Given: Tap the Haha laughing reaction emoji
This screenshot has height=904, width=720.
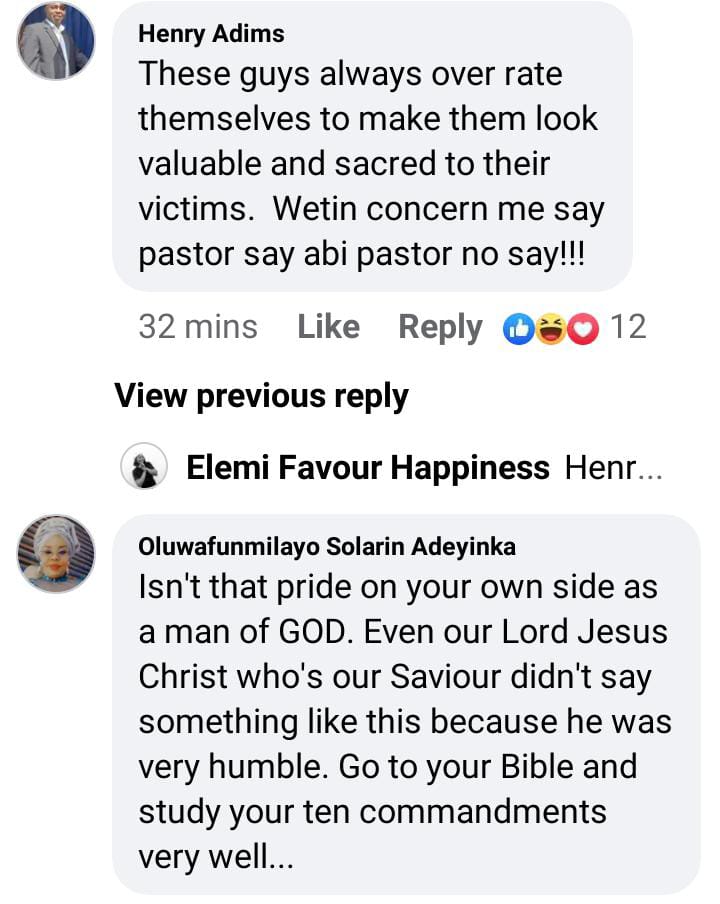Looking at the screenshot, I should [551, 328].
